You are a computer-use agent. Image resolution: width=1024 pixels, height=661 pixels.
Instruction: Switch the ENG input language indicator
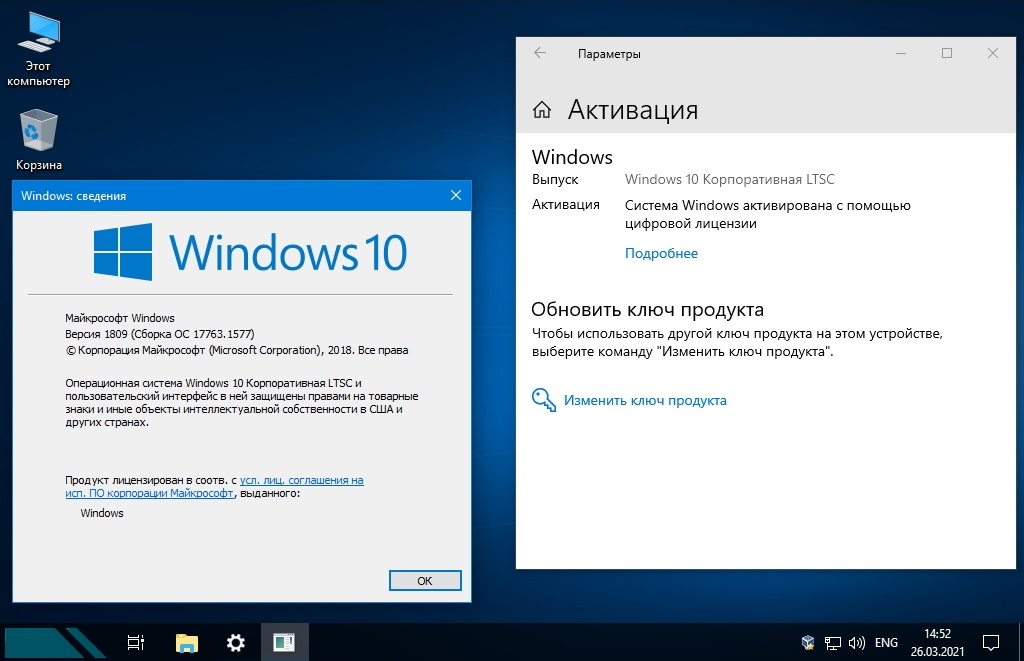tap(886, 643)
